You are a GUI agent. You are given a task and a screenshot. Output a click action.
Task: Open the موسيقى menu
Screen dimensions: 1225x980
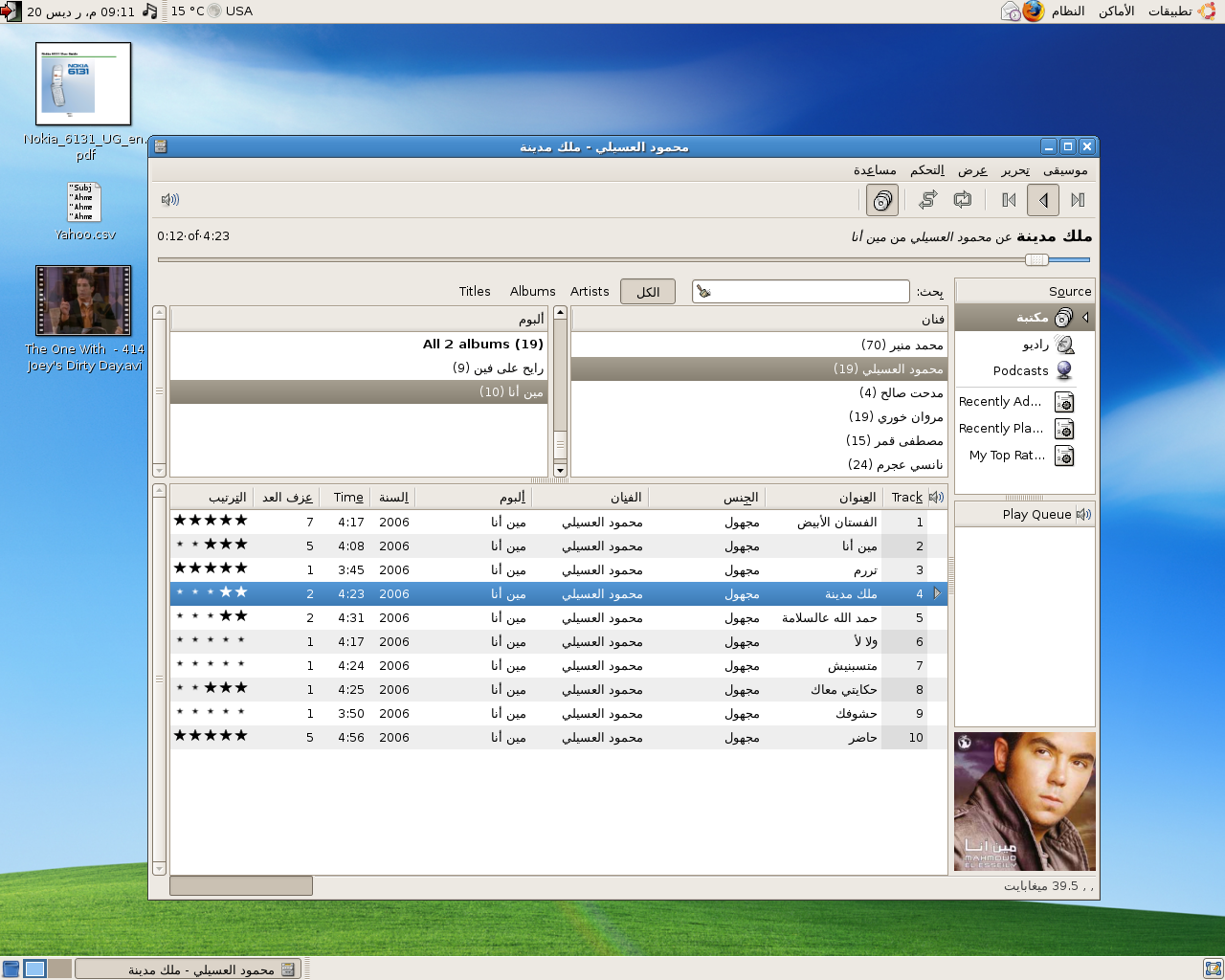(x=1065, y=170)
